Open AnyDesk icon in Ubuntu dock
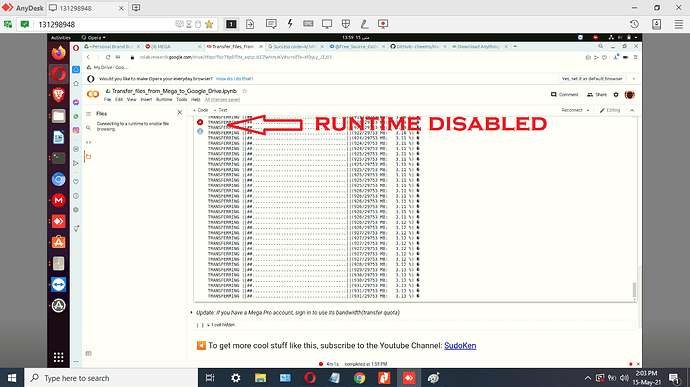Image resolution: width=690 pixels, height=387 pixels. pyautogui.click(x=59, y=221)
